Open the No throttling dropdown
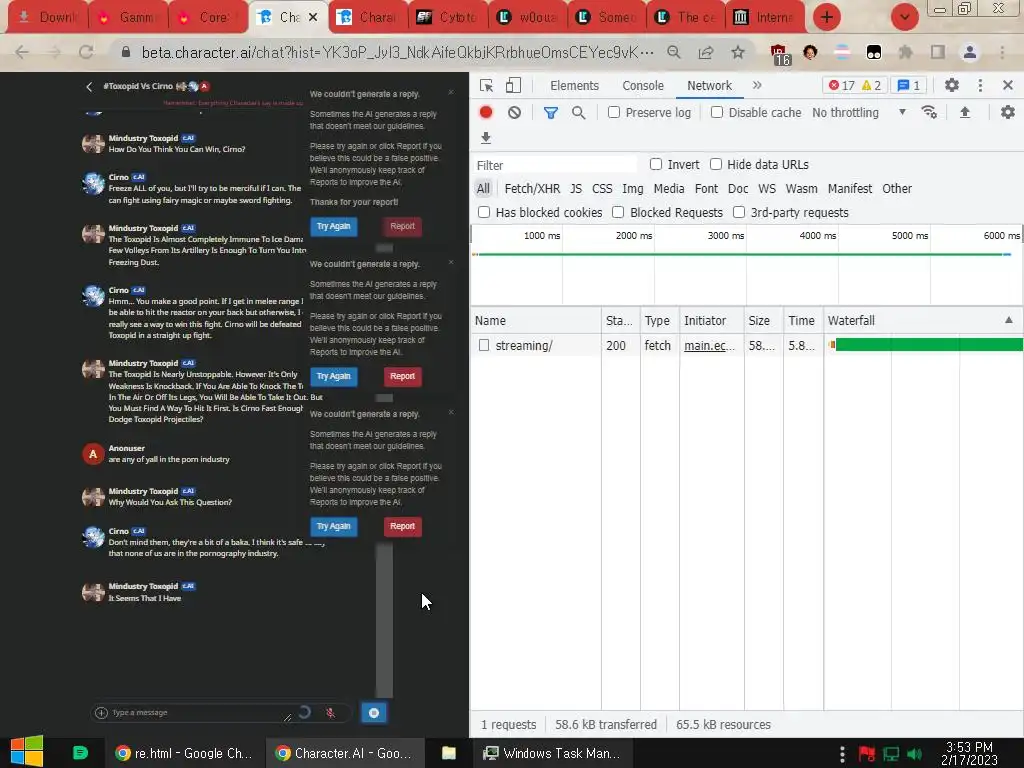The image size is (1024, 768). pos(859,112)
